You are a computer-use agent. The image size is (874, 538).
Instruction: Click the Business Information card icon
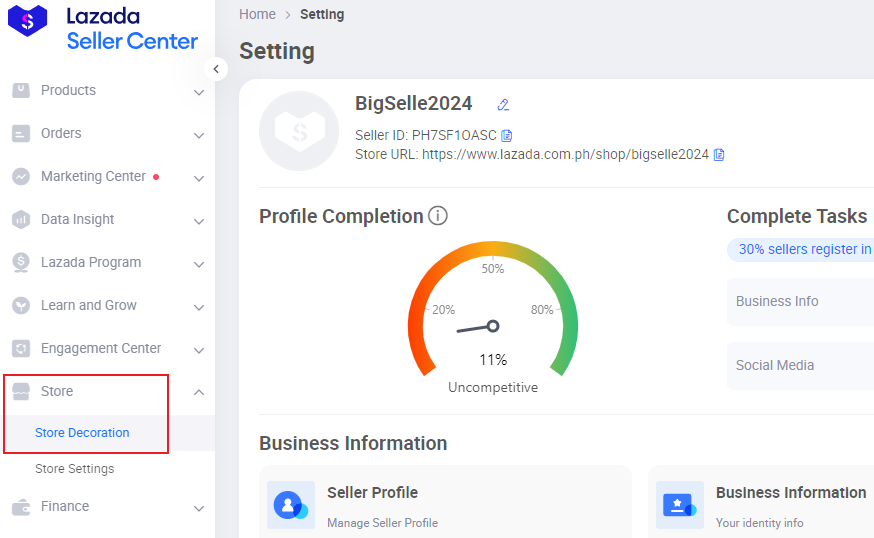[680, 505]
